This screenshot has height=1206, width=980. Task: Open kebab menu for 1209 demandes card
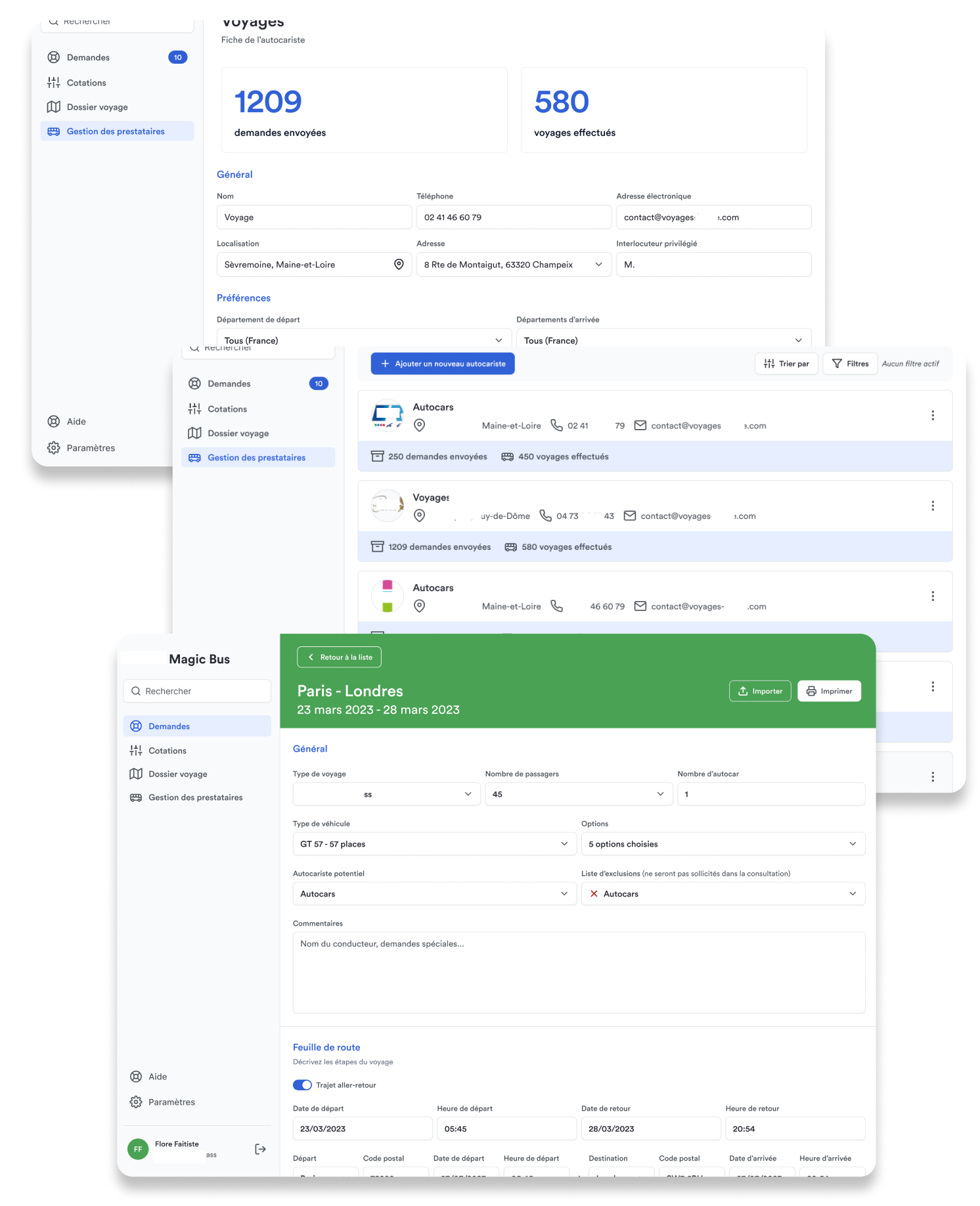(932, 506)
